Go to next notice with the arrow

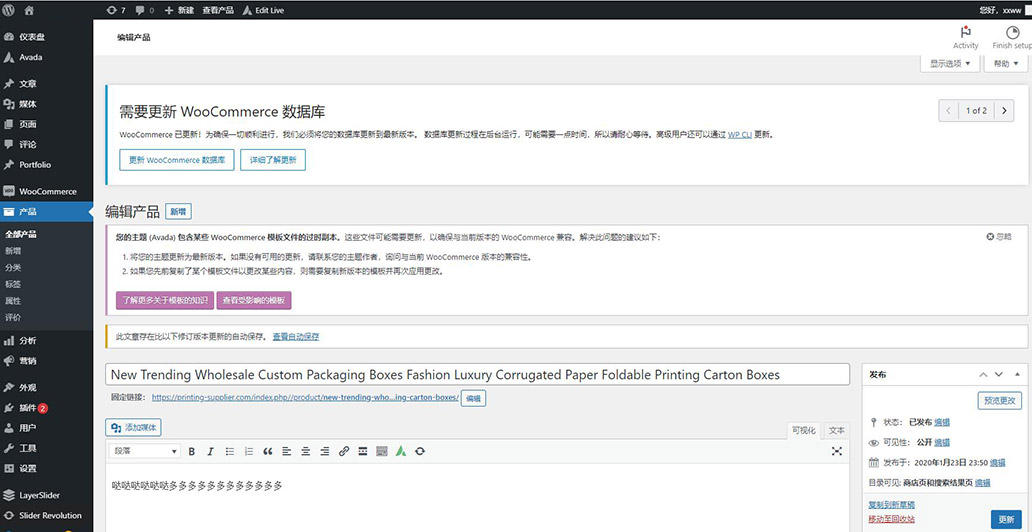click(1005, 111)
